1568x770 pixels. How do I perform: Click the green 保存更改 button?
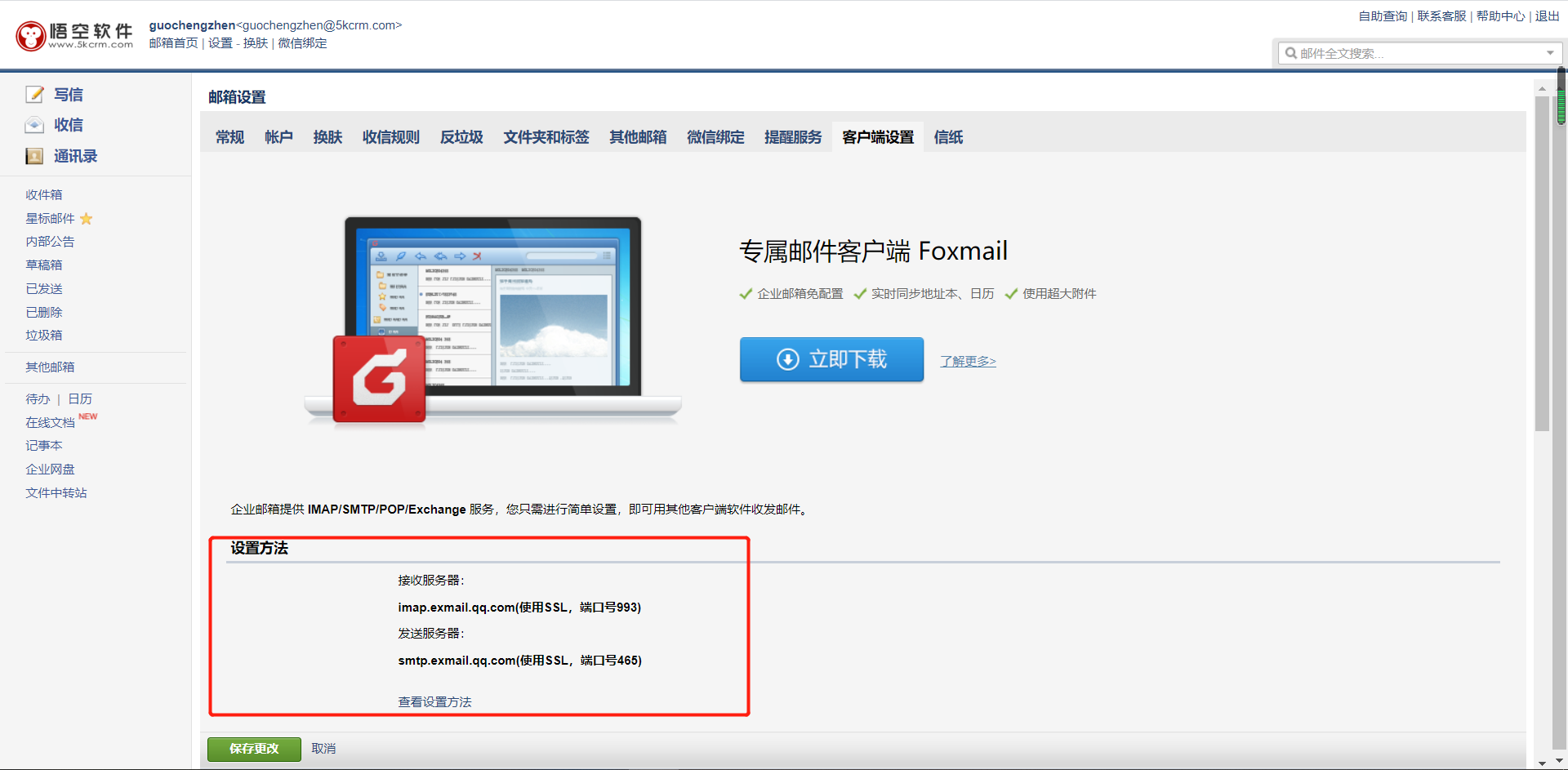[x=254, y=749]
